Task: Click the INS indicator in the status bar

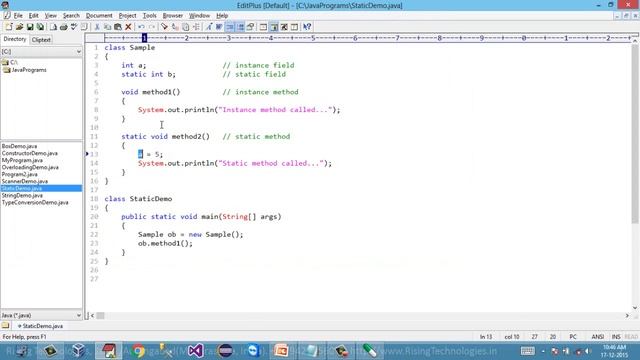Action: coord(616,337)
